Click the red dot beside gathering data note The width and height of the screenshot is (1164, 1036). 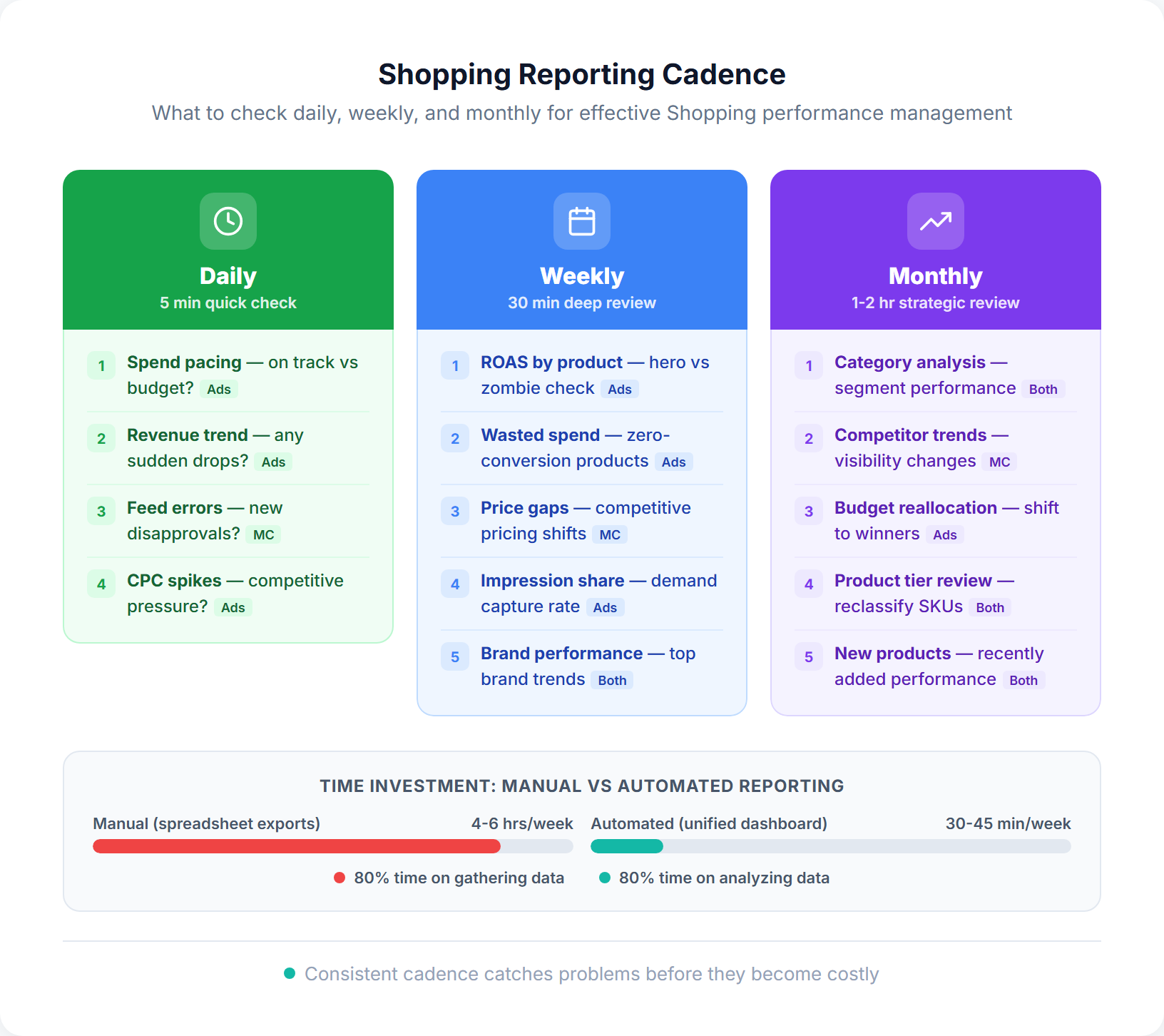click(x=339, y=878)
